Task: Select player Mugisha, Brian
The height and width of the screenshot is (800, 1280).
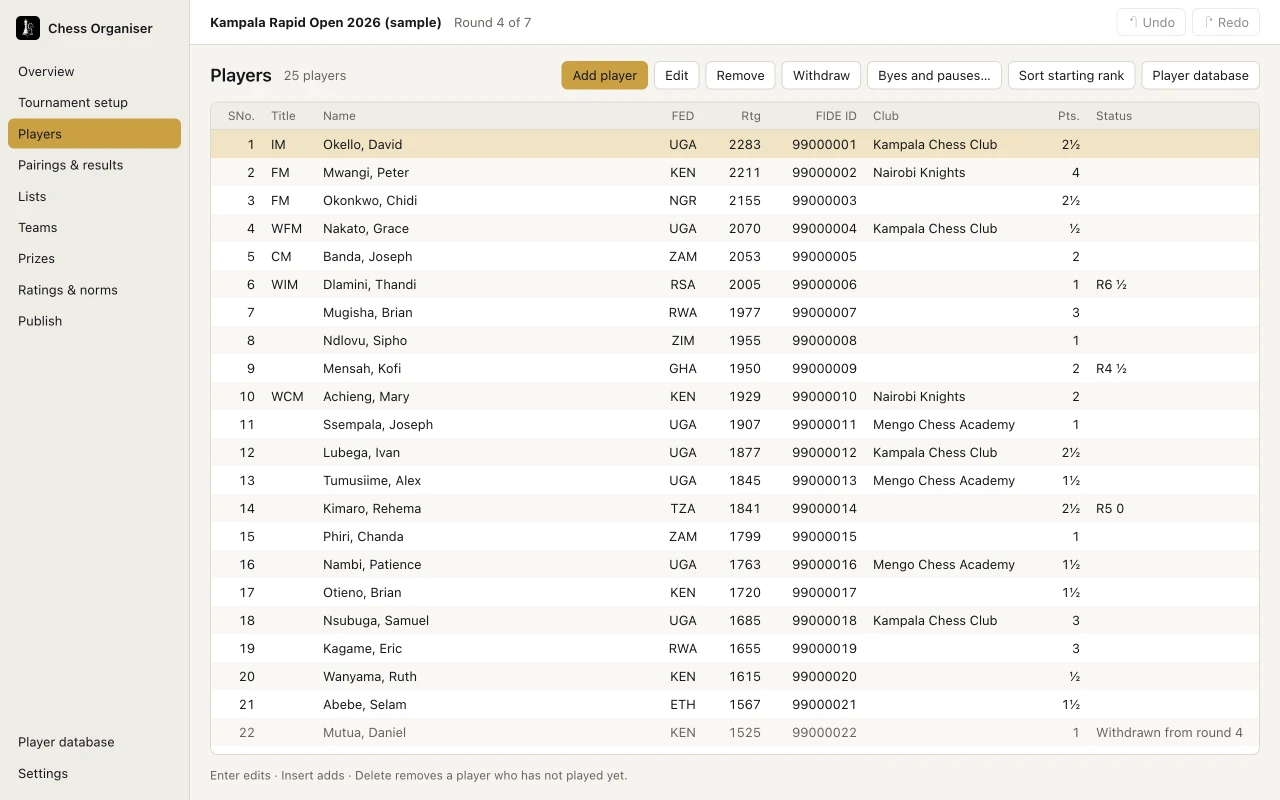Action: [735, 312]
